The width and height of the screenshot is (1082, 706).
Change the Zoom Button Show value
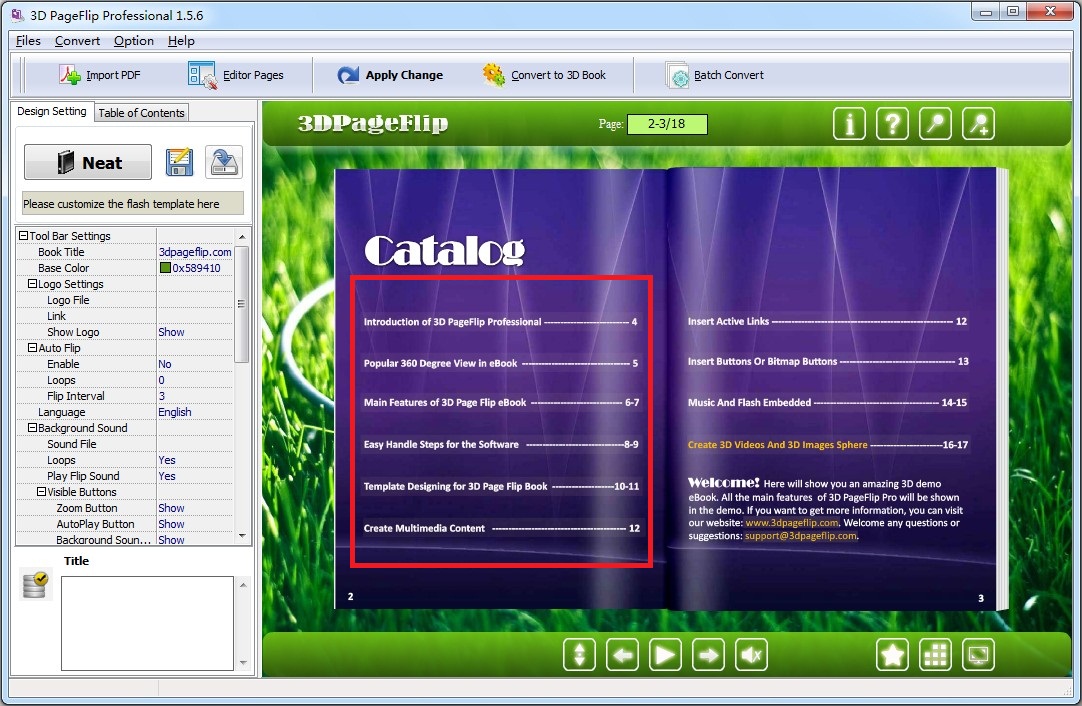171,508
